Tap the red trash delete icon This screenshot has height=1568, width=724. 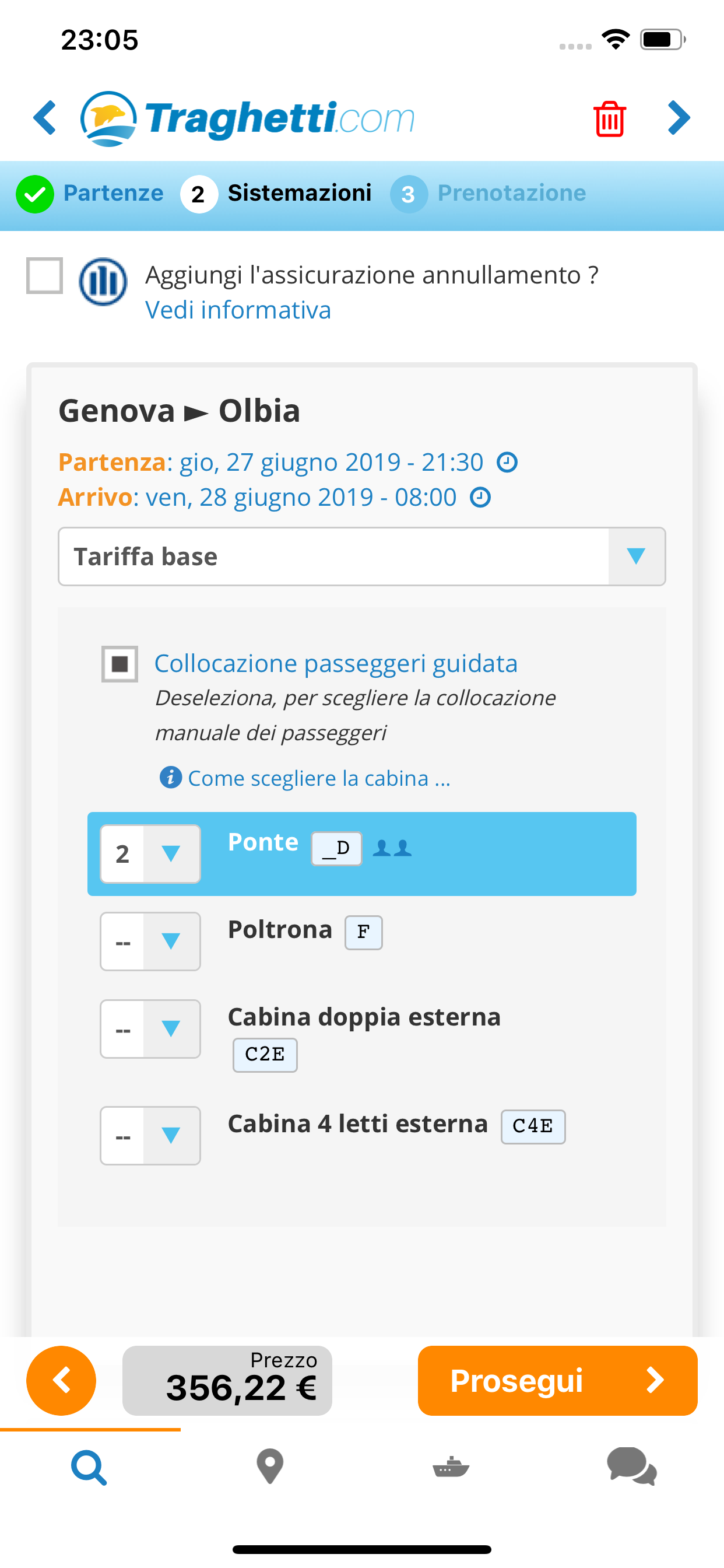tap(609, 118)
